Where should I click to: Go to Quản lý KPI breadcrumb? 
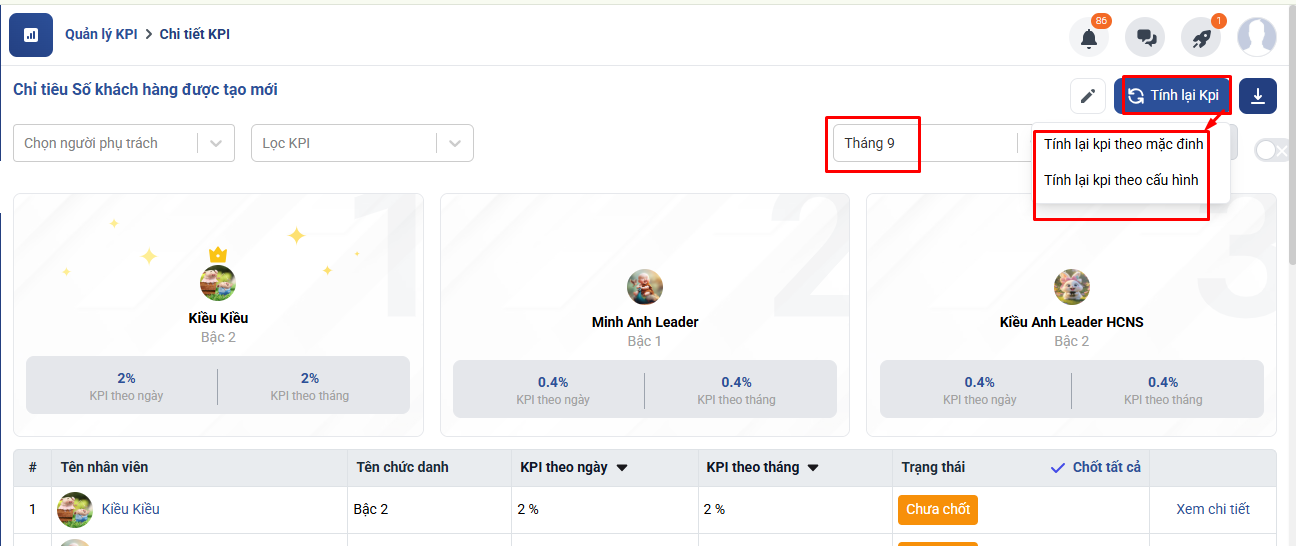[x=101, y=34]
